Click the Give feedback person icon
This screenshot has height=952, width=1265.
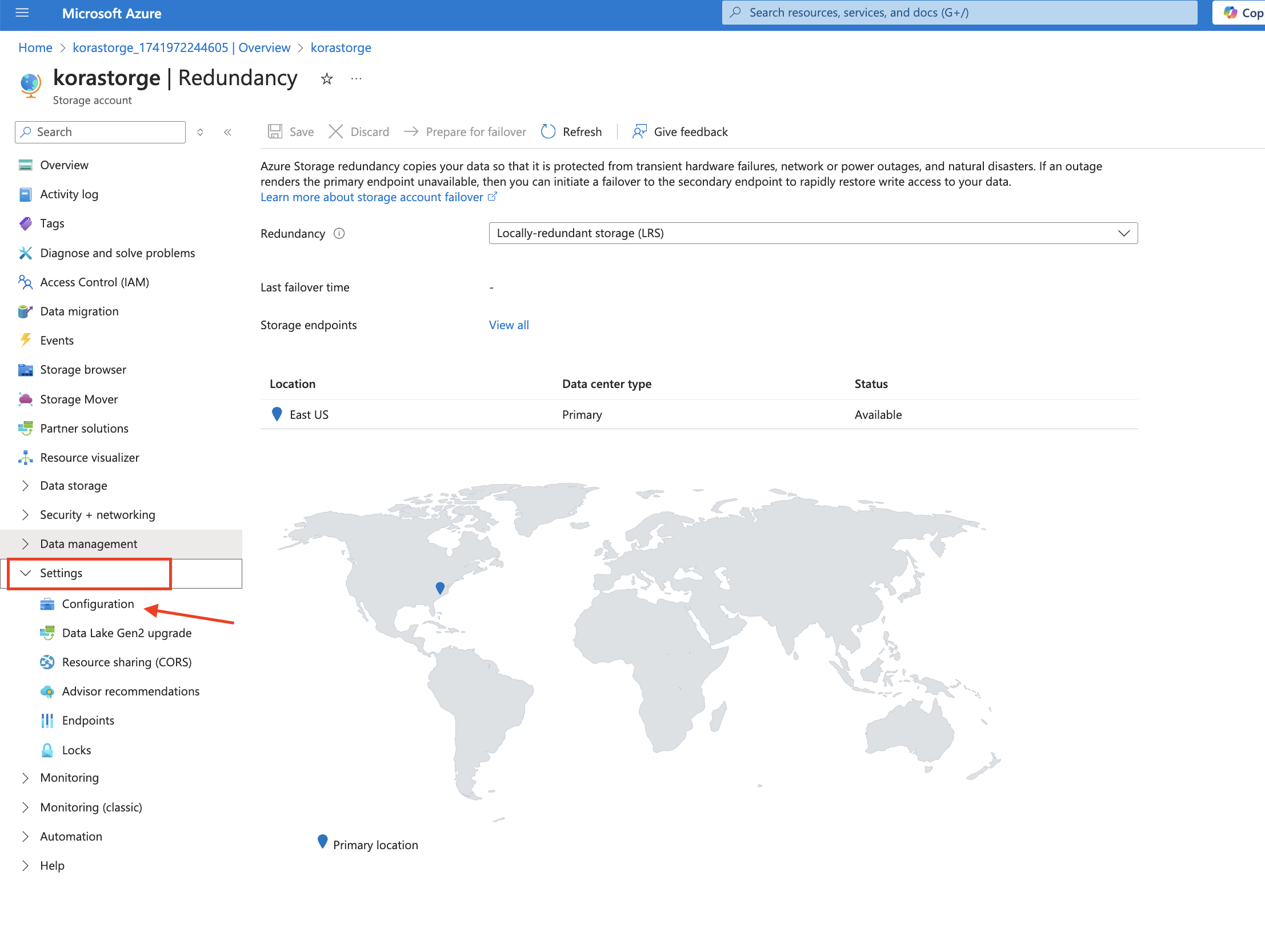point(639,132)
